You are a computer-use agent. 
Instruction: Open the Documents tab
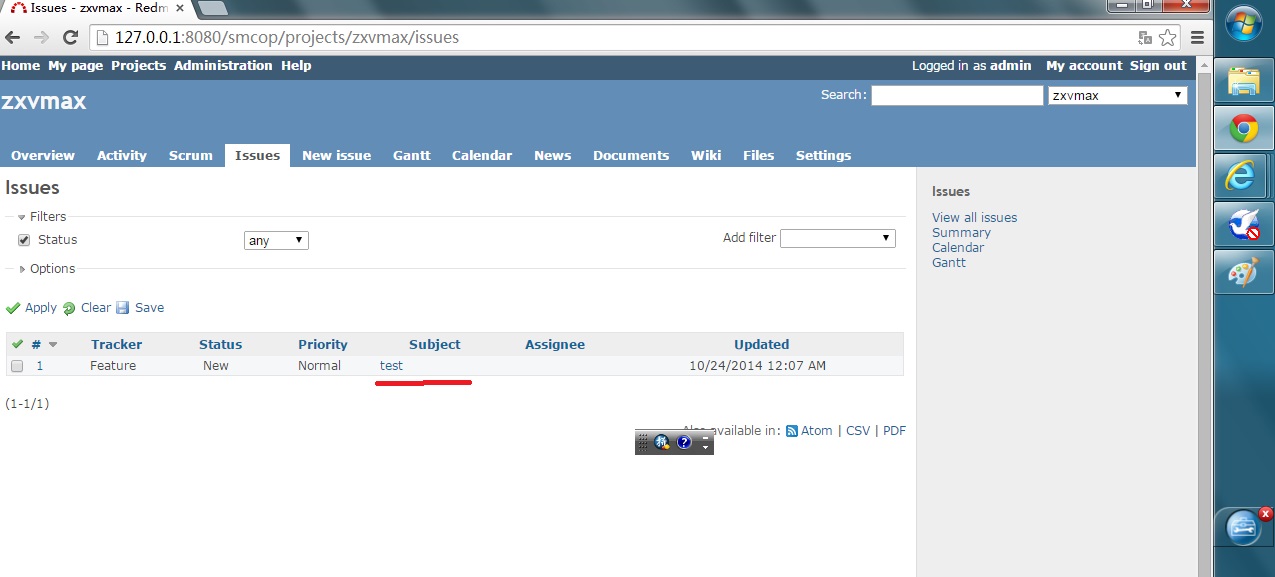[x=631, y=155]
